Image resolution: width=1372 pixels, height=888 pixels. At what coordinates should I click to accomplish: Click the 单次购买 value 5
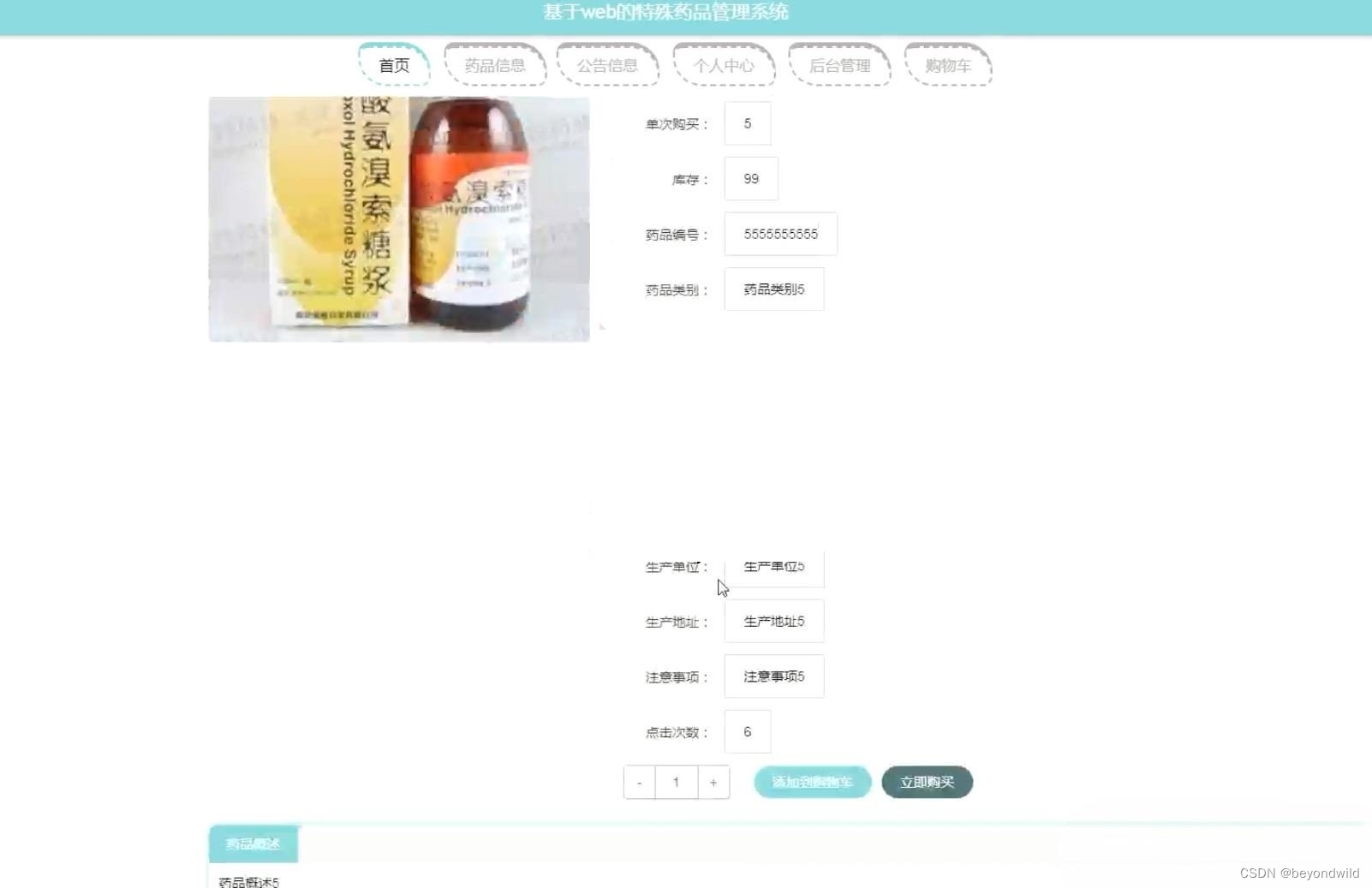coord(748,123)
